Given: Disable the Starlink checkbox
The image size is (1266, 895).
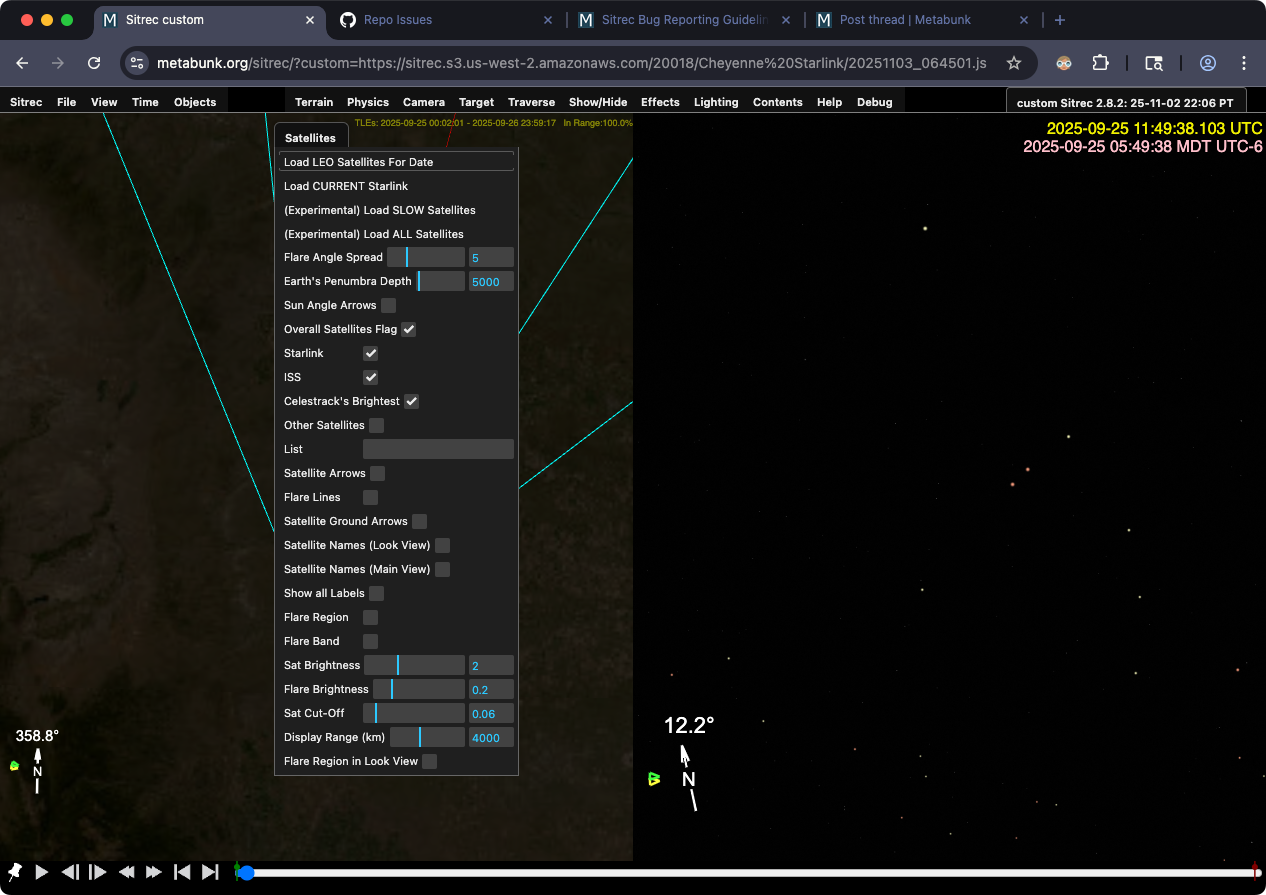Looking at the screenshot, I should point(370,353).
